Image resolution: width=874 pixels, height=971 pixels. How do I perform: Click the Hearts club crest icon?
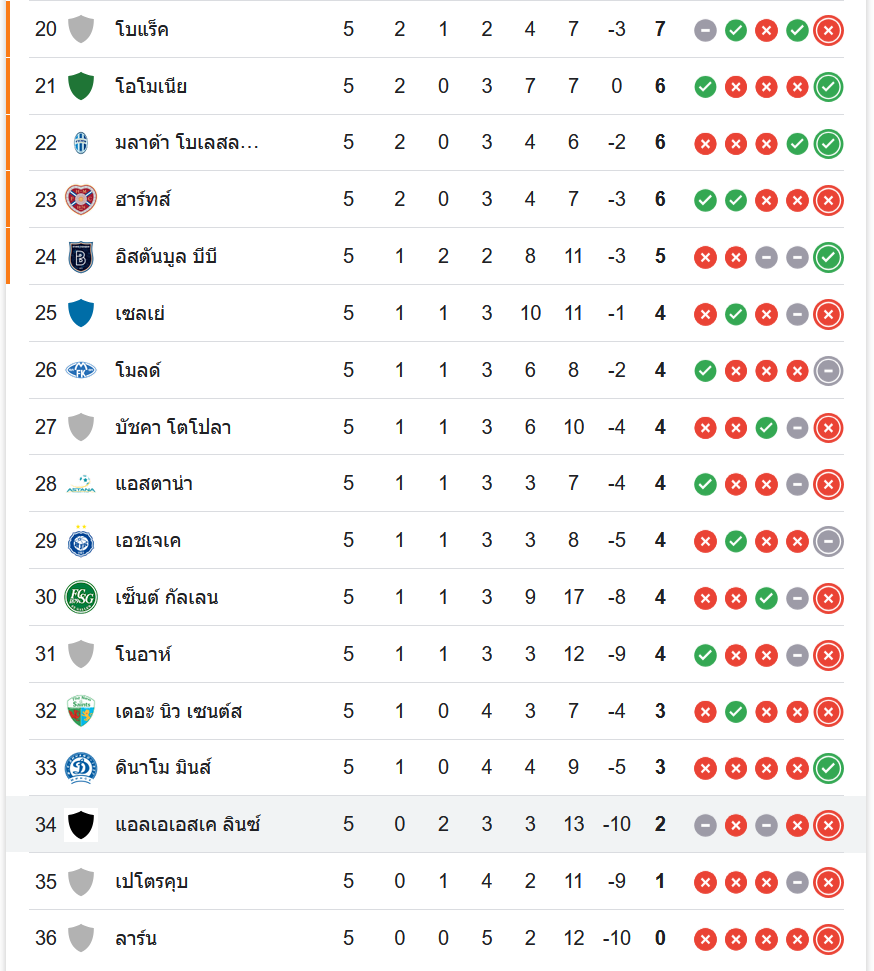(x=80, y=200)
